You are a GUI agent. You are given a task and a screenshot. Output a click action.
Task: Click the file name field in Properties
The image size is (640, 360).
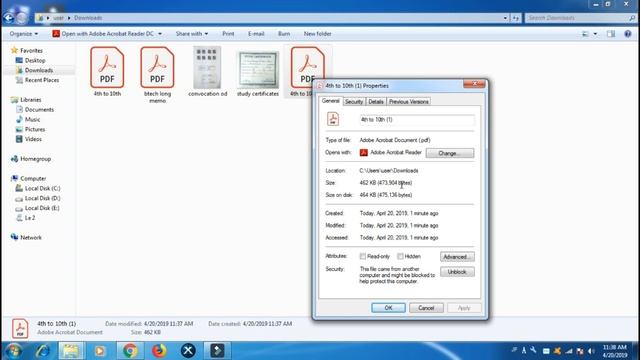coord(417,120)
